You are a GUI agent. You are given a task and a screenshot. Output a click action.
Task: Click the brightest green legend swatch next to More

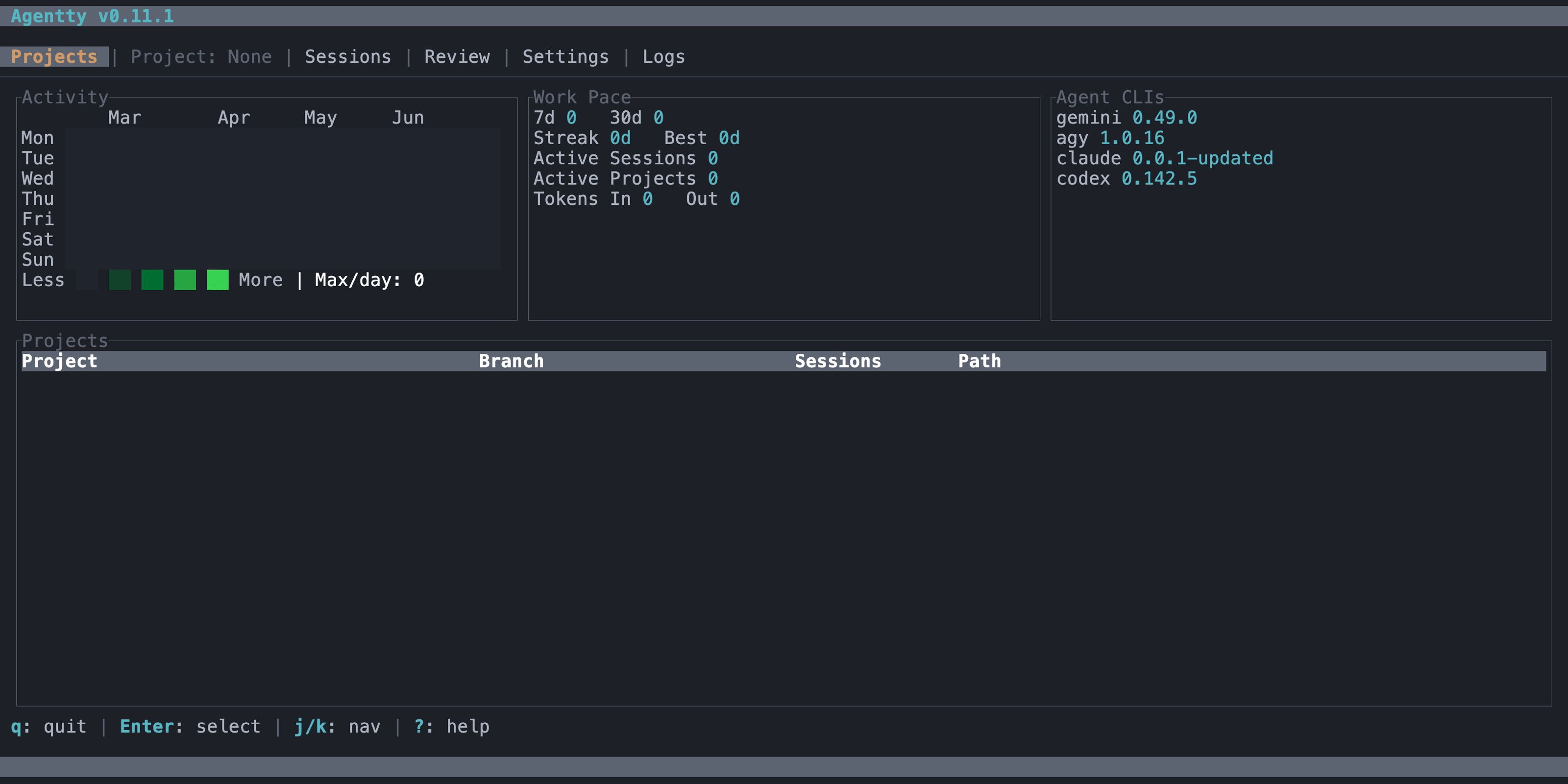point(217,280)
